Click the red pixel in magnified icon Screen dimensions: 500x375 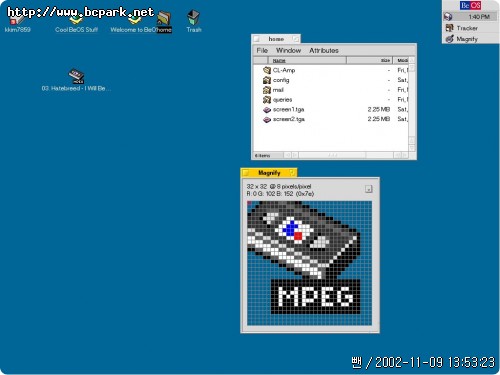(x=298, y=236)
